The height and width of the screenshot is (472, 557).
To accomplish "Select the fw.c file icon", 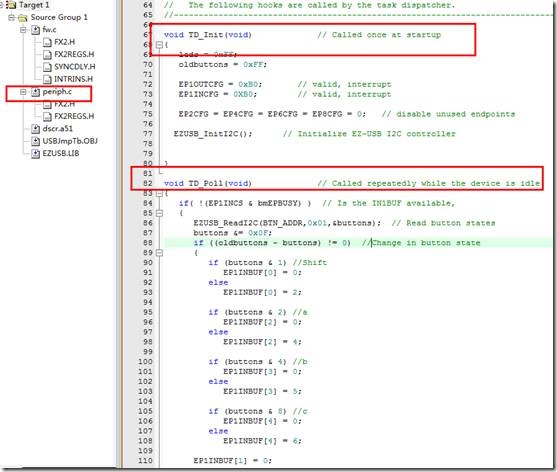I will coord(35,30).
